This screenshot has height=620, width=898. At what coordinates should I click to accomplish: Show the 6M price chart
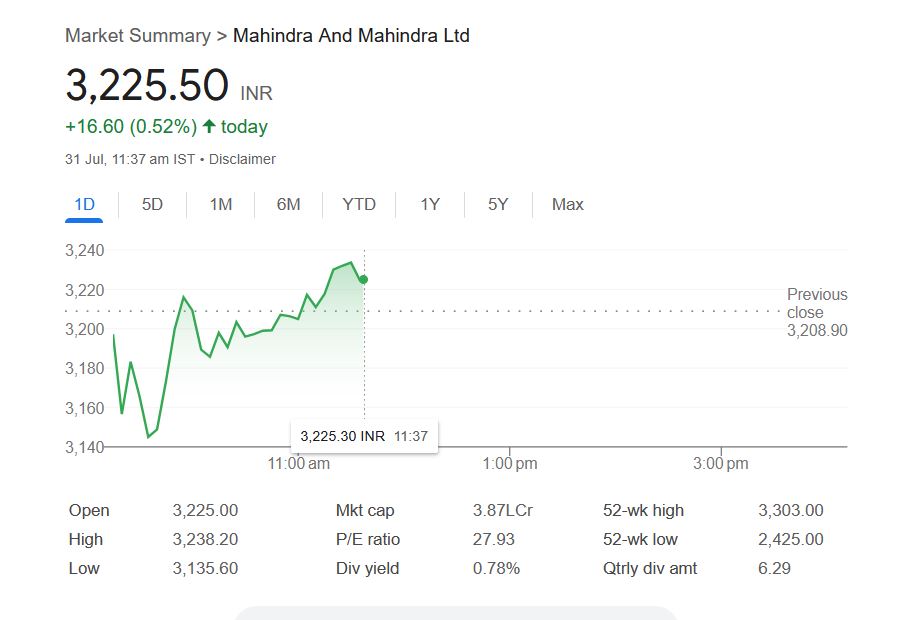[x=288, y=204]
